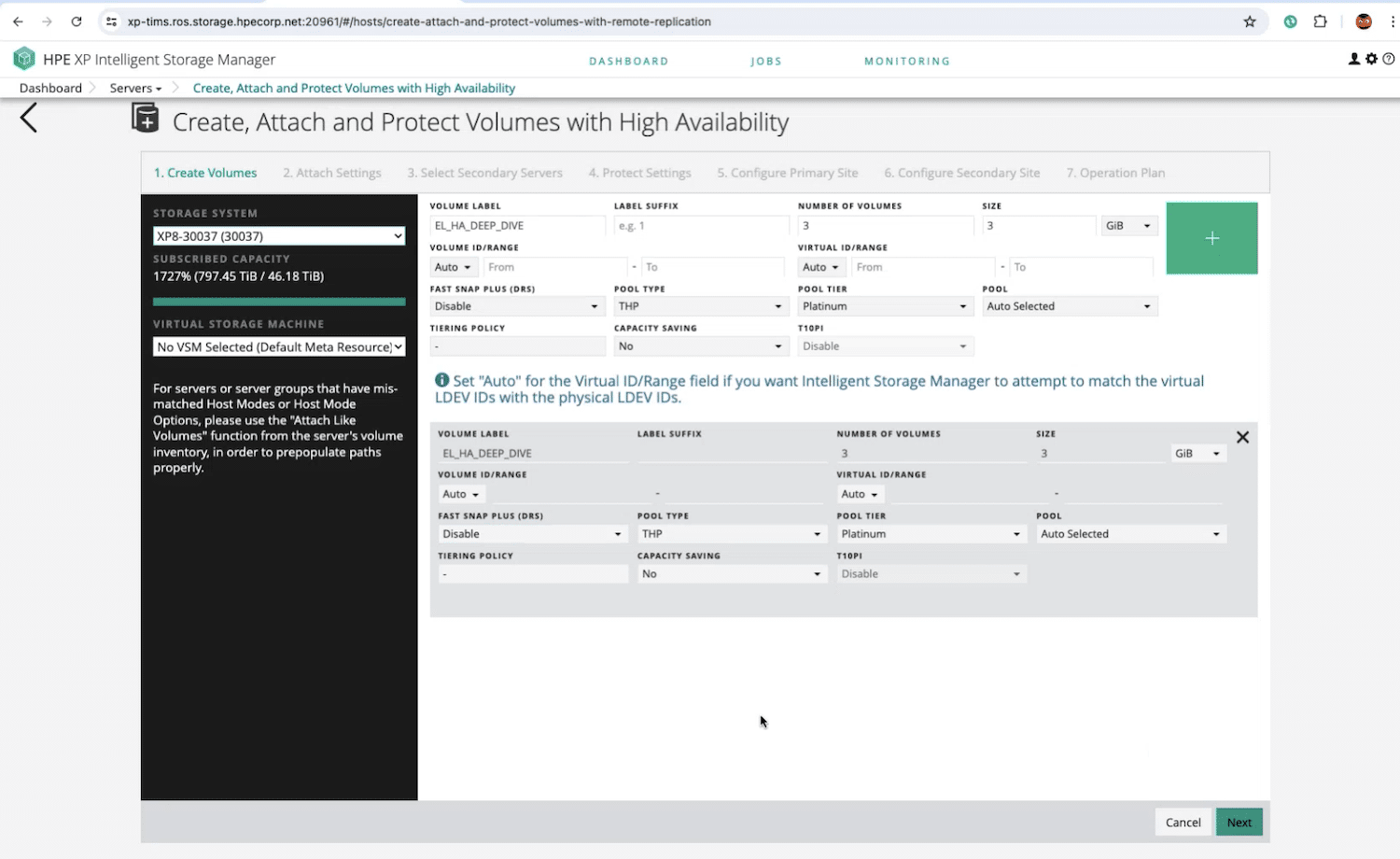Select step 2 Attach Settings
This screenshot has height=859, width=1400.
coord(332,173)
